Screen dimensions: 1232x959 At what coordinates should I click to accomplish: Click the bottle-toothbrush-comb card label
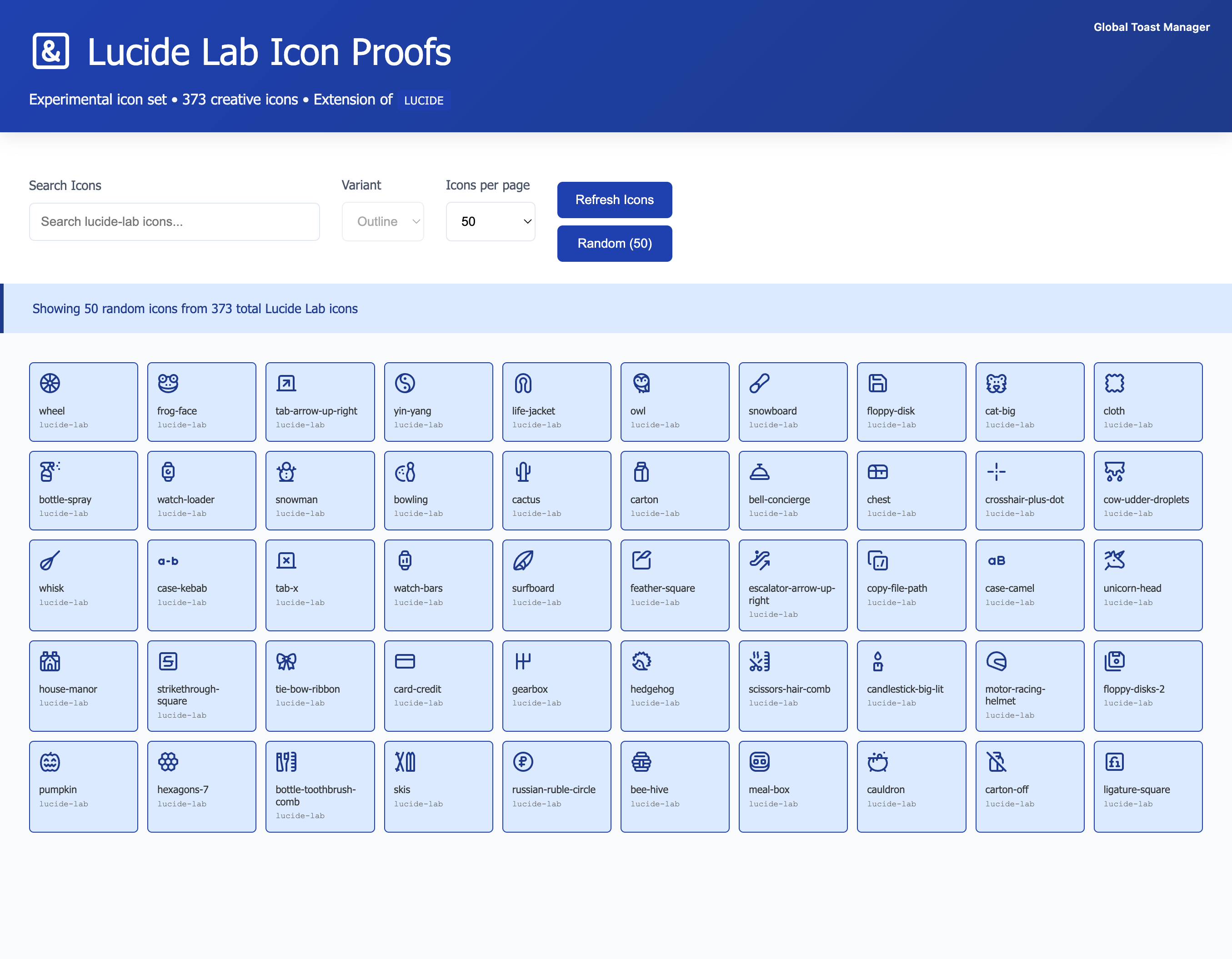[316, 796]
